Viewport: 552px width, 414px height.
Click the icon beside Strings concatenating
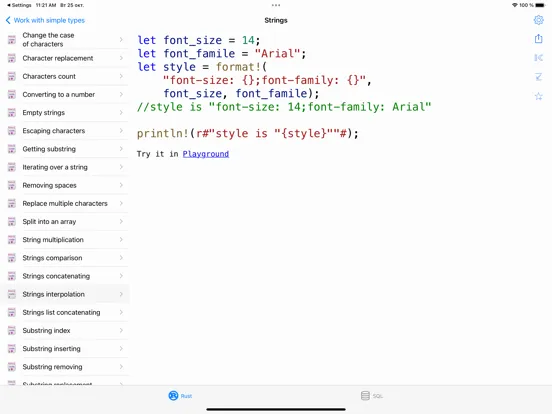click(x=12, y=276)
